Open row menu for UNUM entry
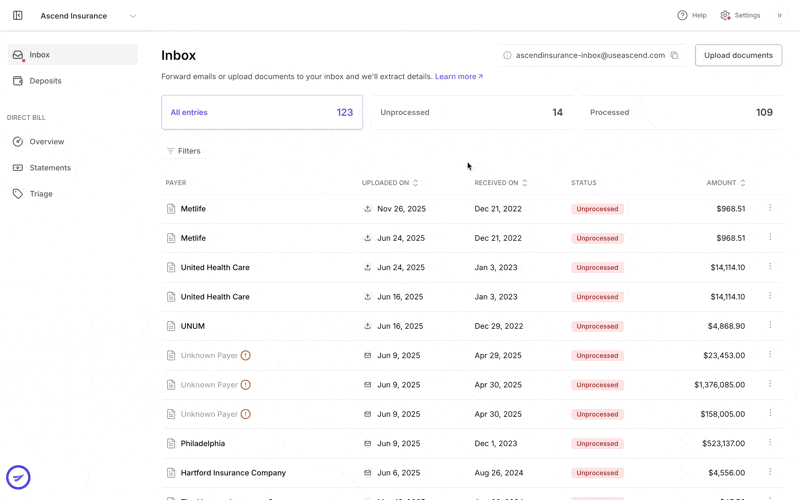800x500 pixels. click(770, 325)
